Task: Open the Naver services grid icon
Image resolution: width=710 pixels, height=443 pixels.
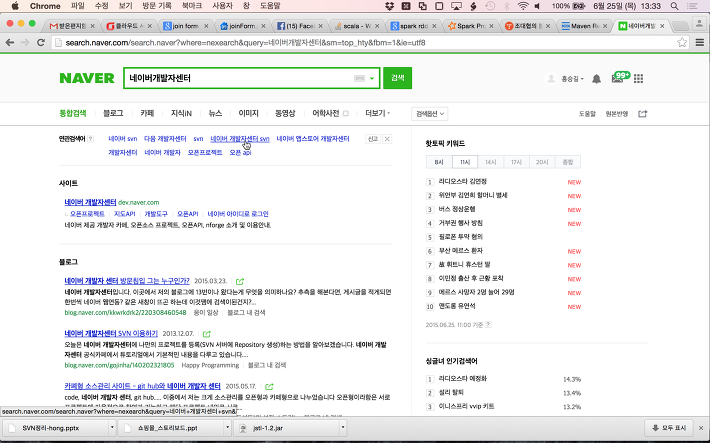Action: point(638,79)
